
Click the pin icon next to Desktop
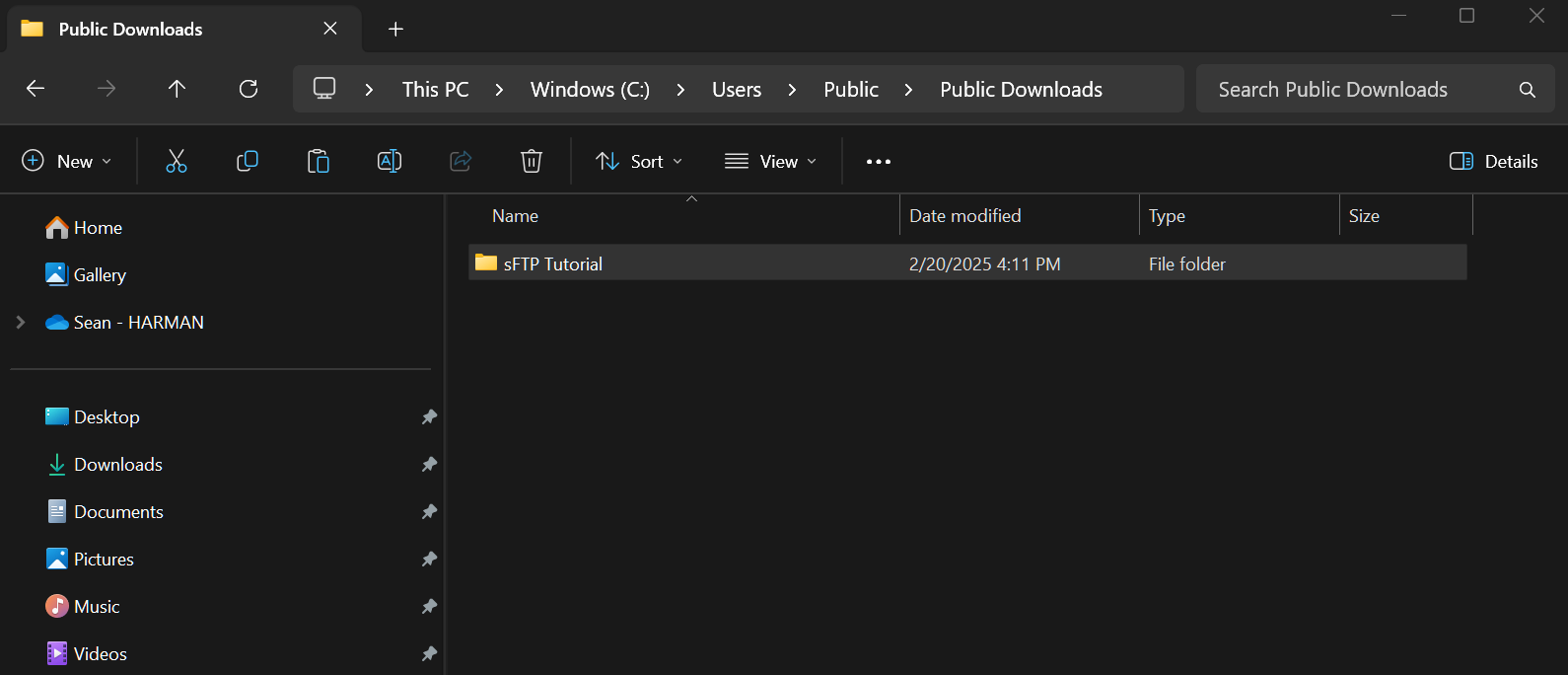429,417
